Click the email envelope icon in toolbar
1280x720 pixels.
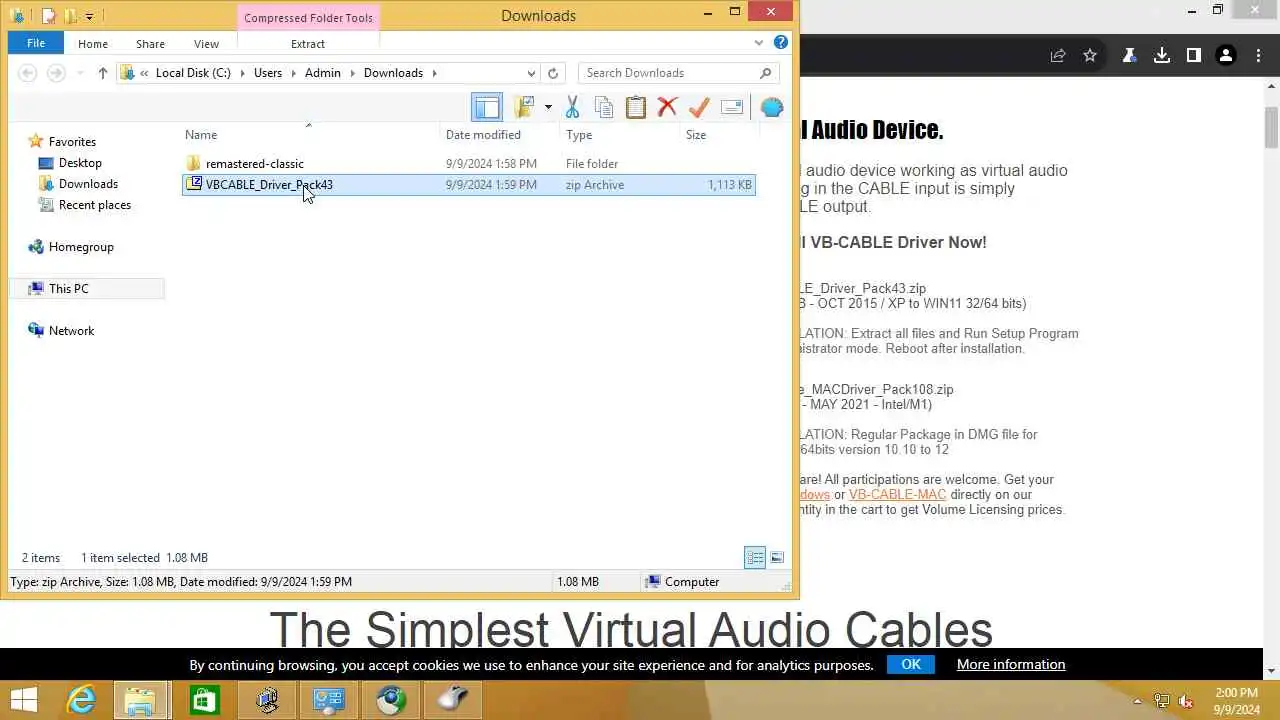(732, 107)
